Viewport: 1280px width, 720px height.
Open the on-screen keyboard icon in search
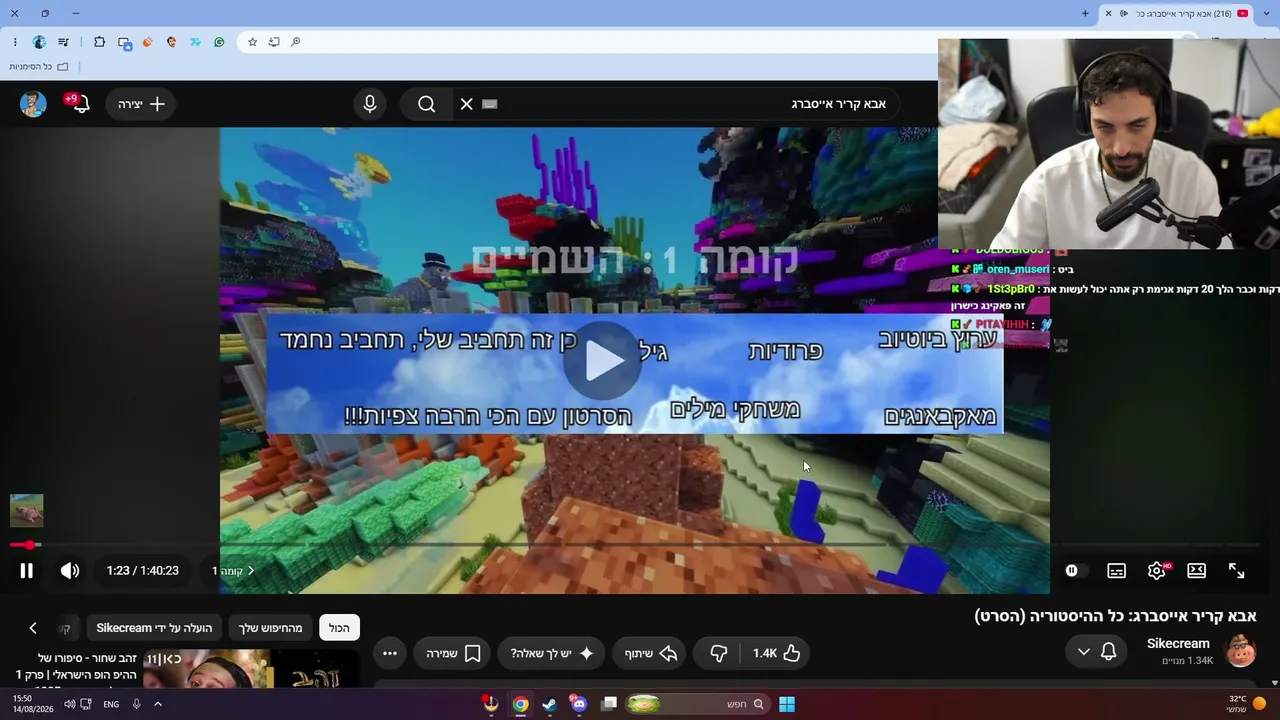tap(490, 104)
